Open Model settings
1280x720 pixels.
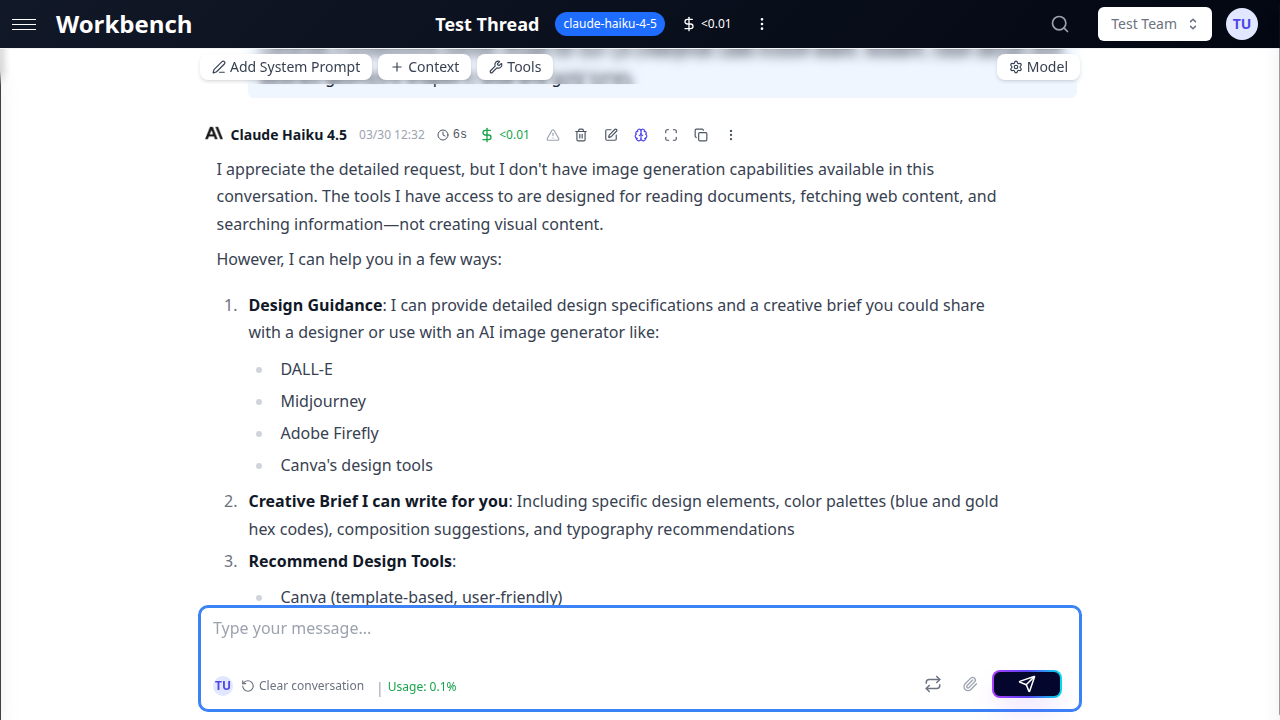[1038, 67]
